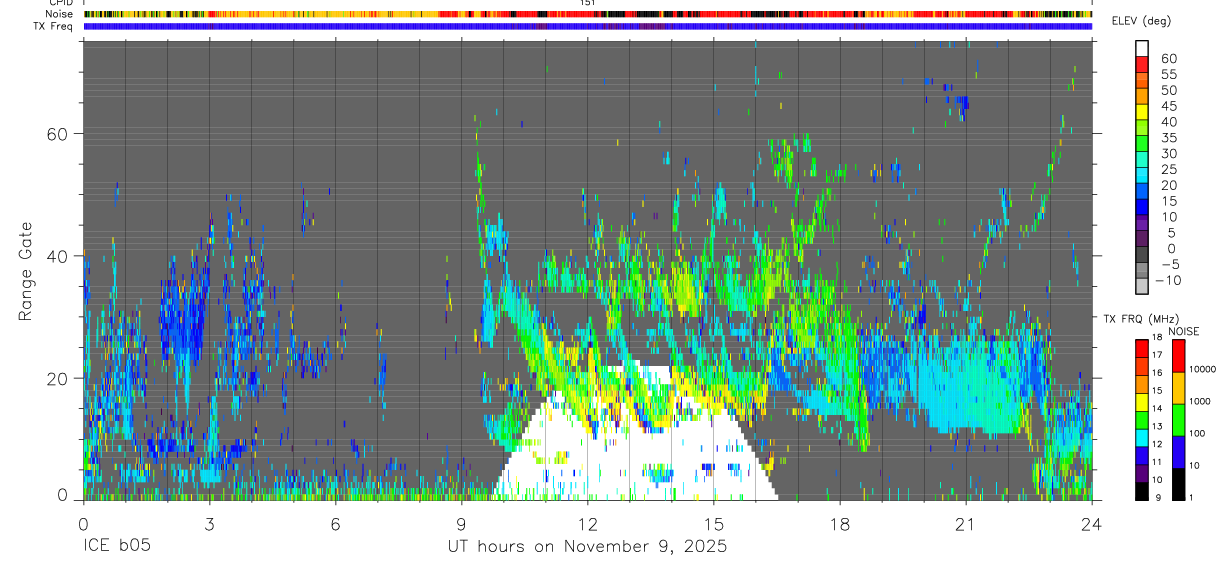Click the 'Noise' row label at top

pyautogui.click(x=59, y=14)
